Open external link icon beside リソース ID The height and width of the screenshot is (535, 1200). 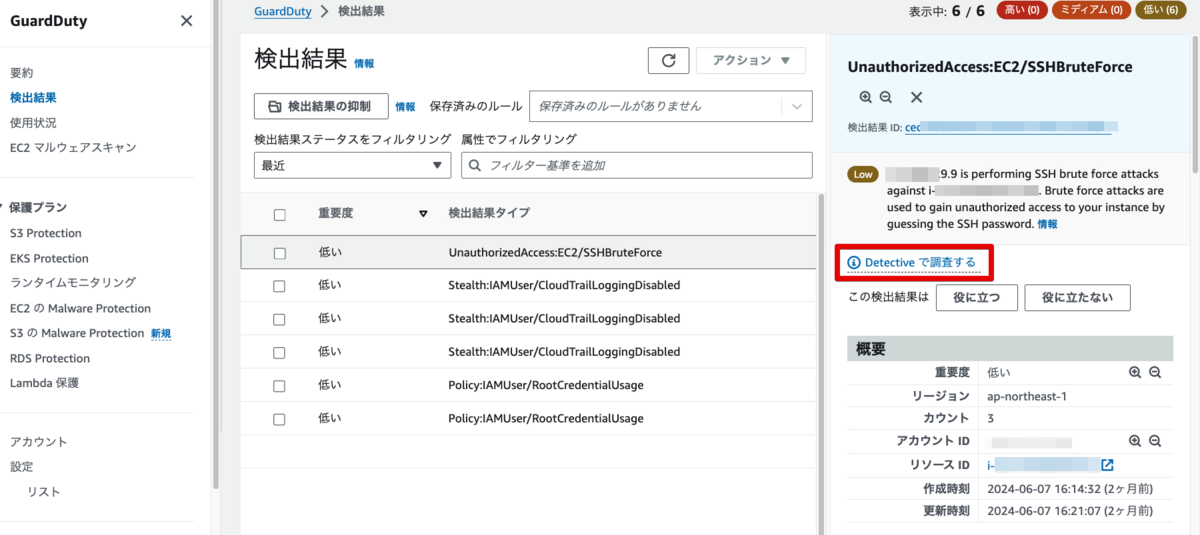click(1107, 465)
